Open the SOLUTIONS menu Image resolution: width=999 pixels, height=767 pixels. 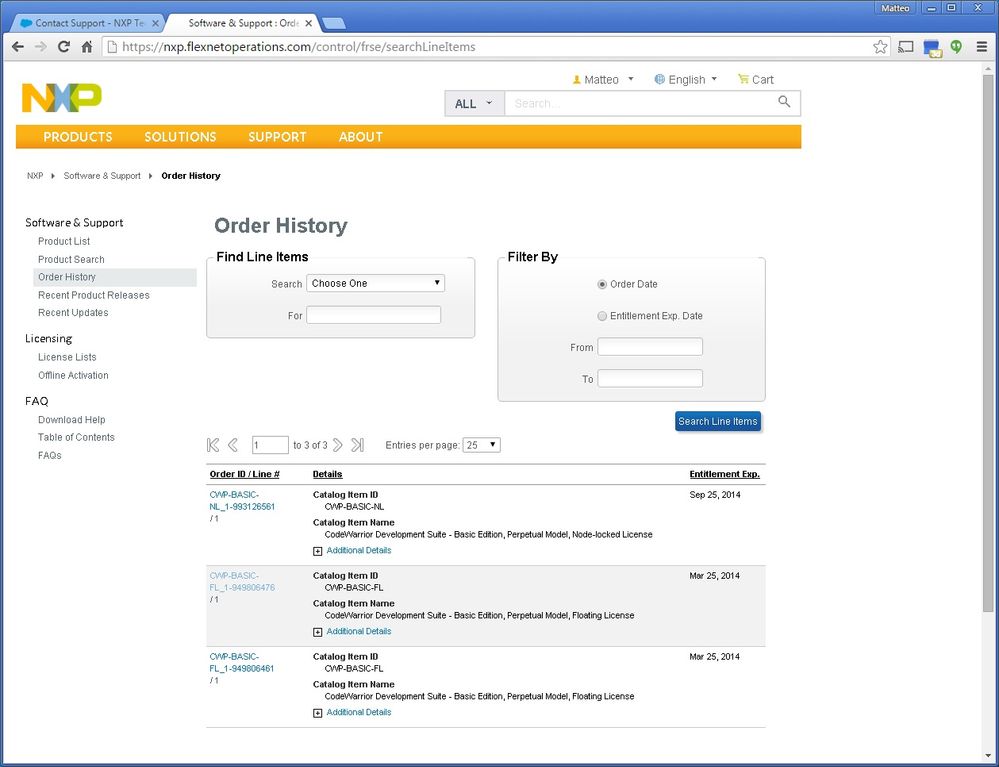tap(180, 137)
